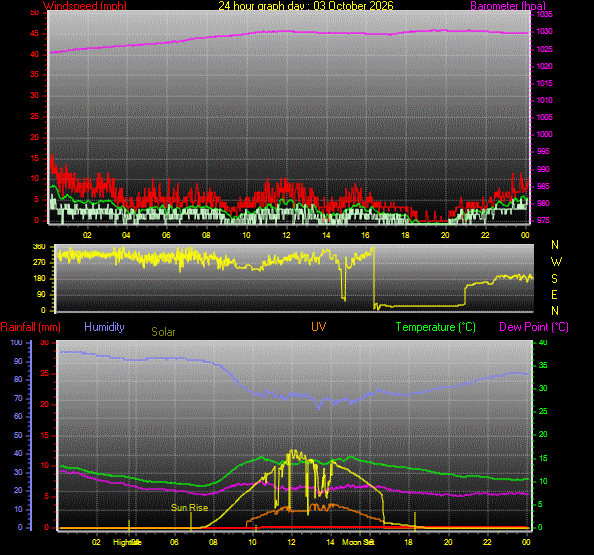Viewport: 594px width, 555px height.
Task: Click the Humidity legend label
Action: pyautogui.click(x=104, y=327)
